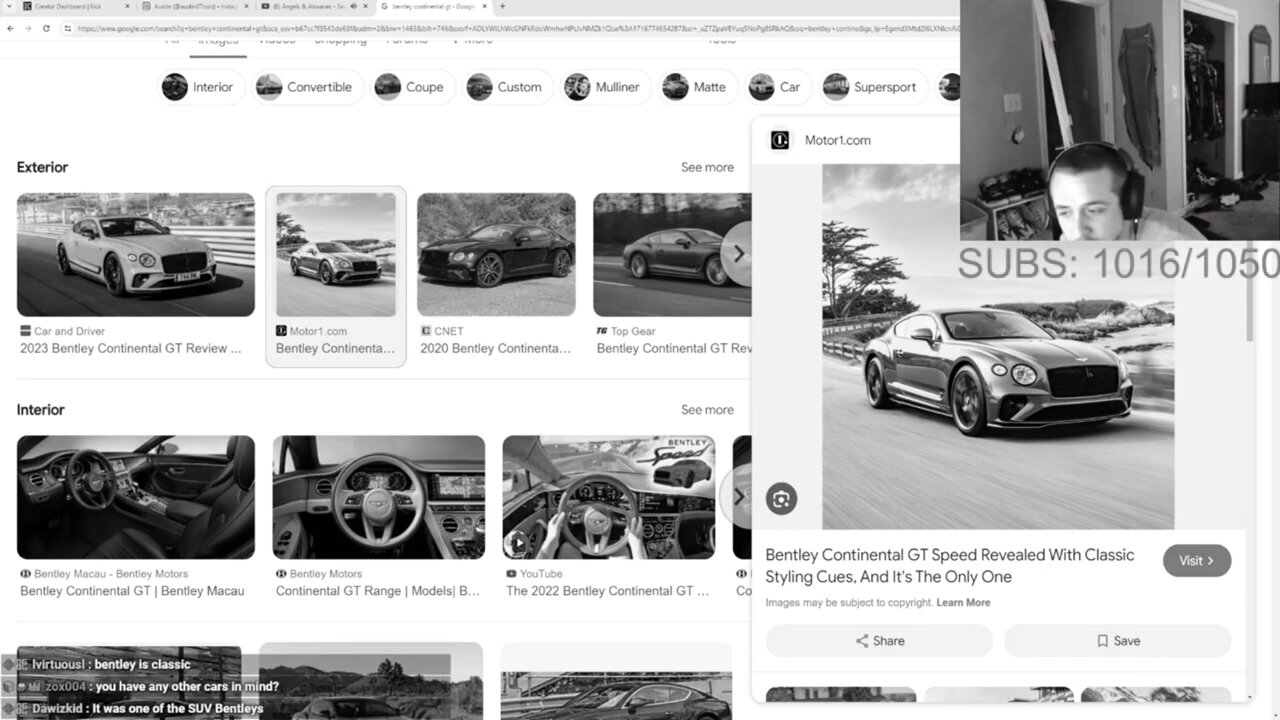Select the bentley continental gt Google tab
Screen dimensions: 1280x720
[x=432, y=6]
